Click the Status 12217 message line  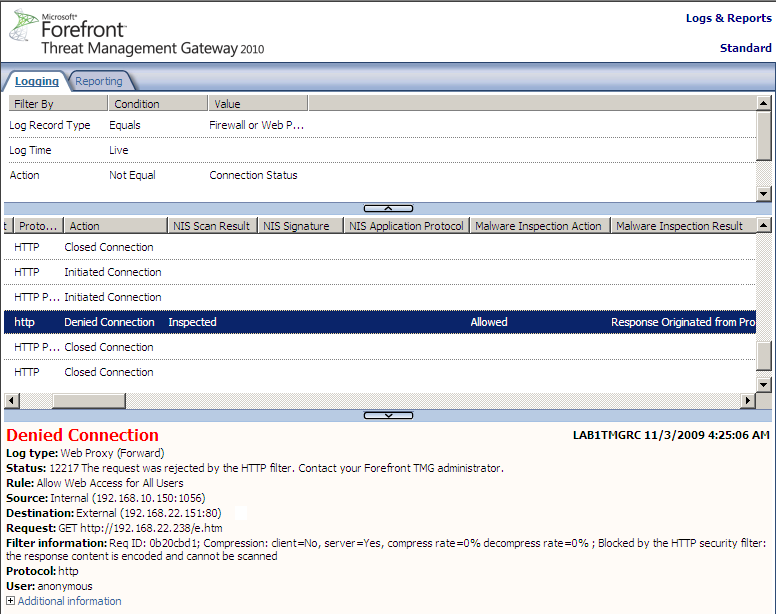pyautogui.click(x=255, y=468)
